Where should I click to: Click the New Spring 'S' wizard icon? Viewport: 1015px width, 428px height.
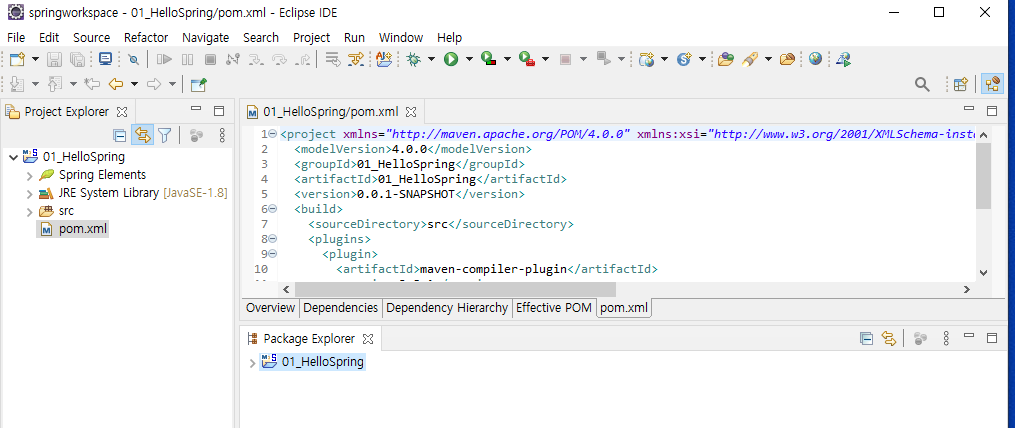684,60
